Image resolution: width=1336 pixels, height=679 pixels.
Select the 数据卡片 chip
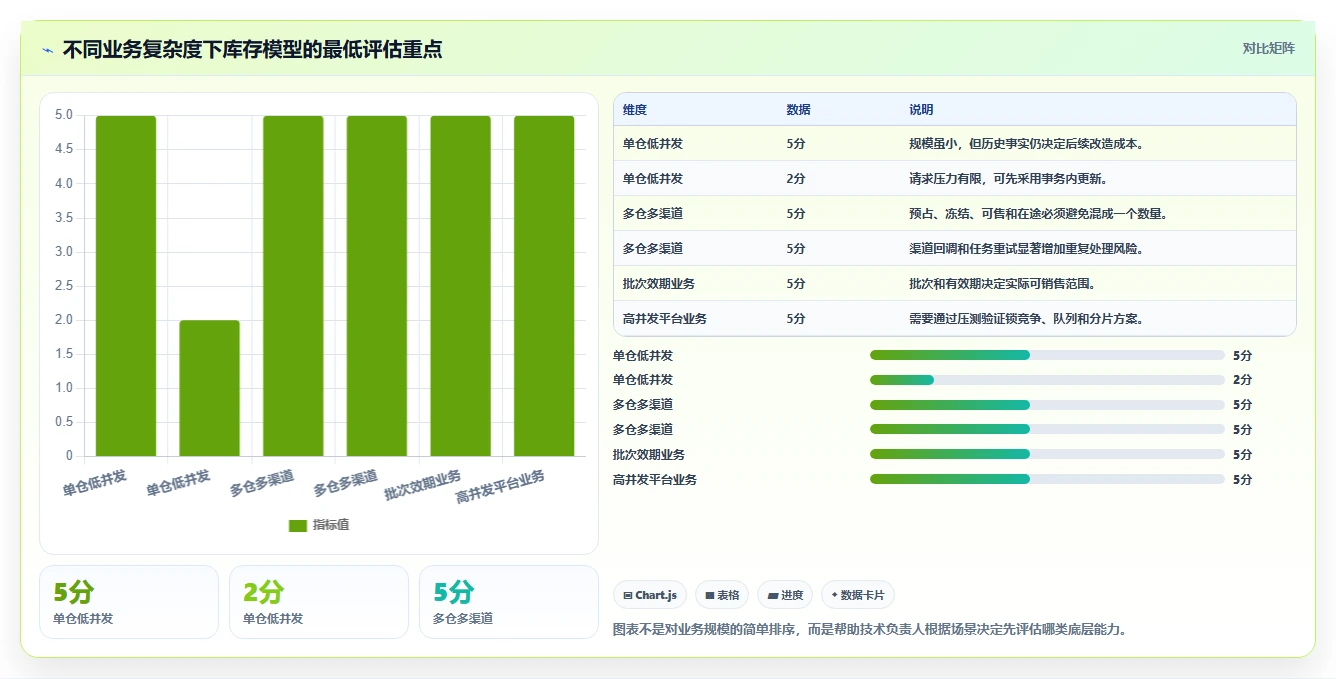pyautogui.click(x=858, y=595)
